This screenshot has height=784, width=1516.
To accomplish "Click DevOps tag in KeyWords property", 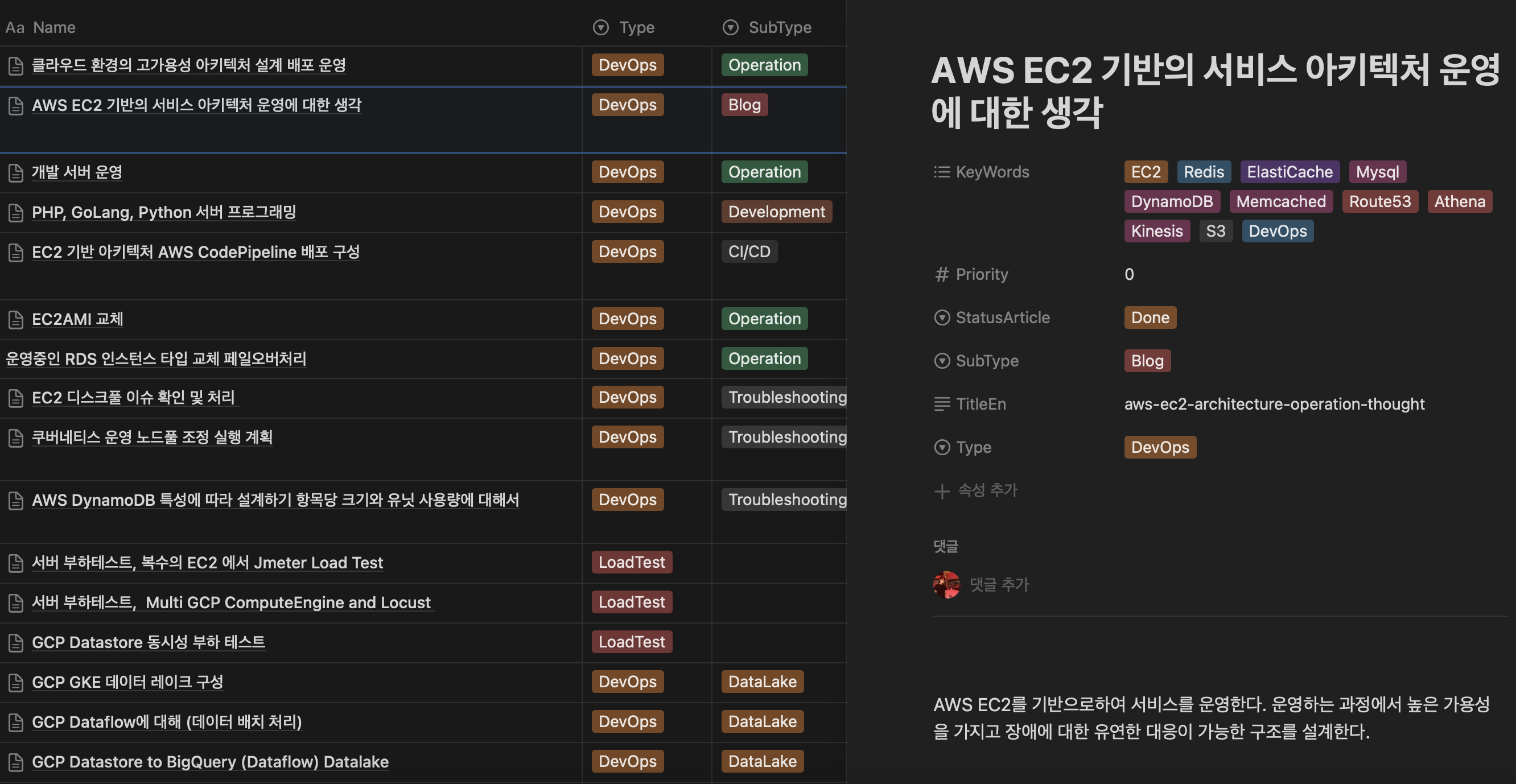I will 1277,232.
